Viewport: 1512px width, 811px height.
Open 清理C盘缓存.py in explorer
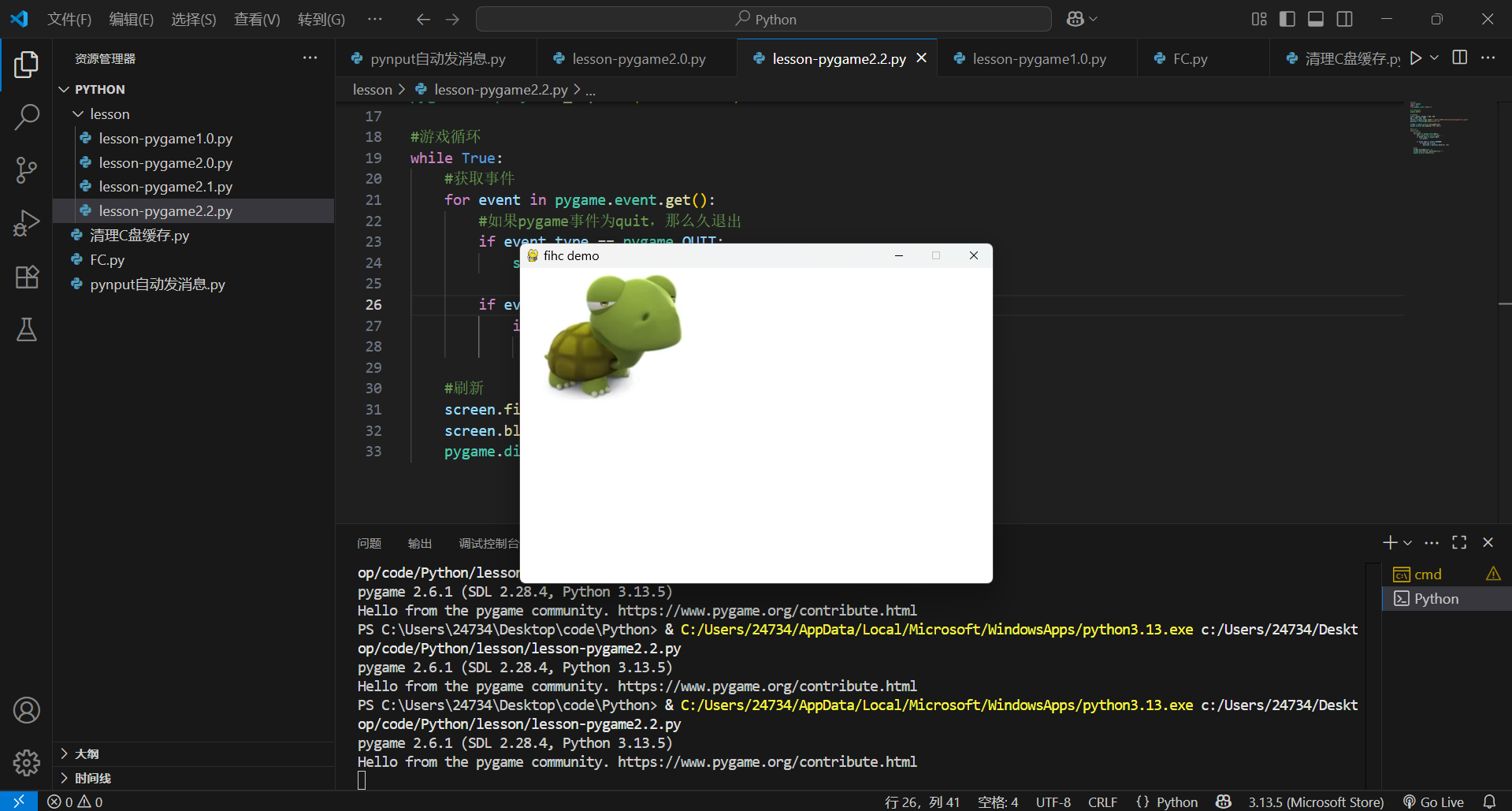coord(194,236)
